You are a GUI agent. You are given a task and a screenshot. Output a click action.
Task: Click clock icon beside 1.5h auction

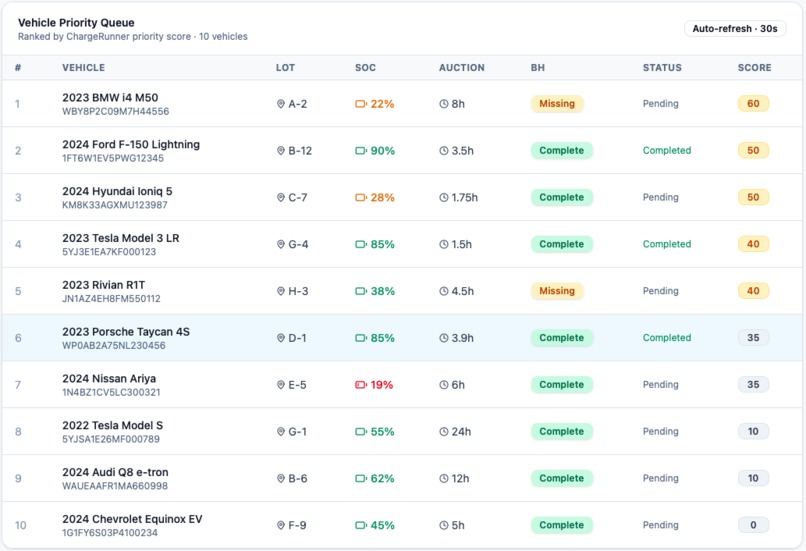(x=444, y=244)
